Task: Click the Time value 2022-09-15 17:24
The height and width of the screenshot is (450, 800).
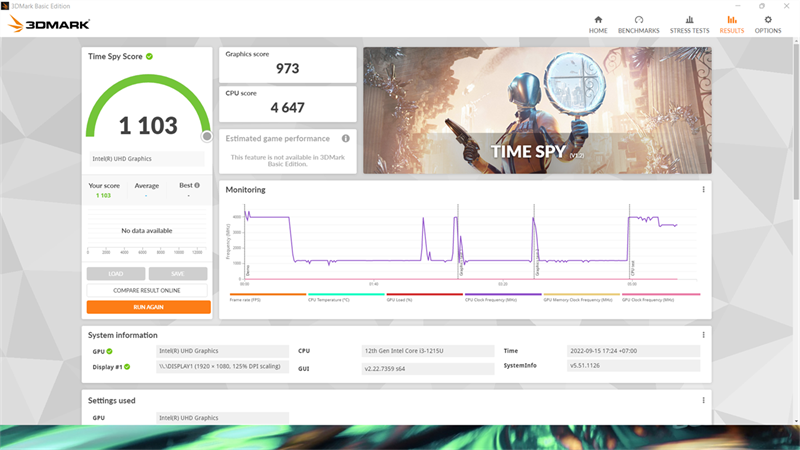Action: [x=633, y=351]
